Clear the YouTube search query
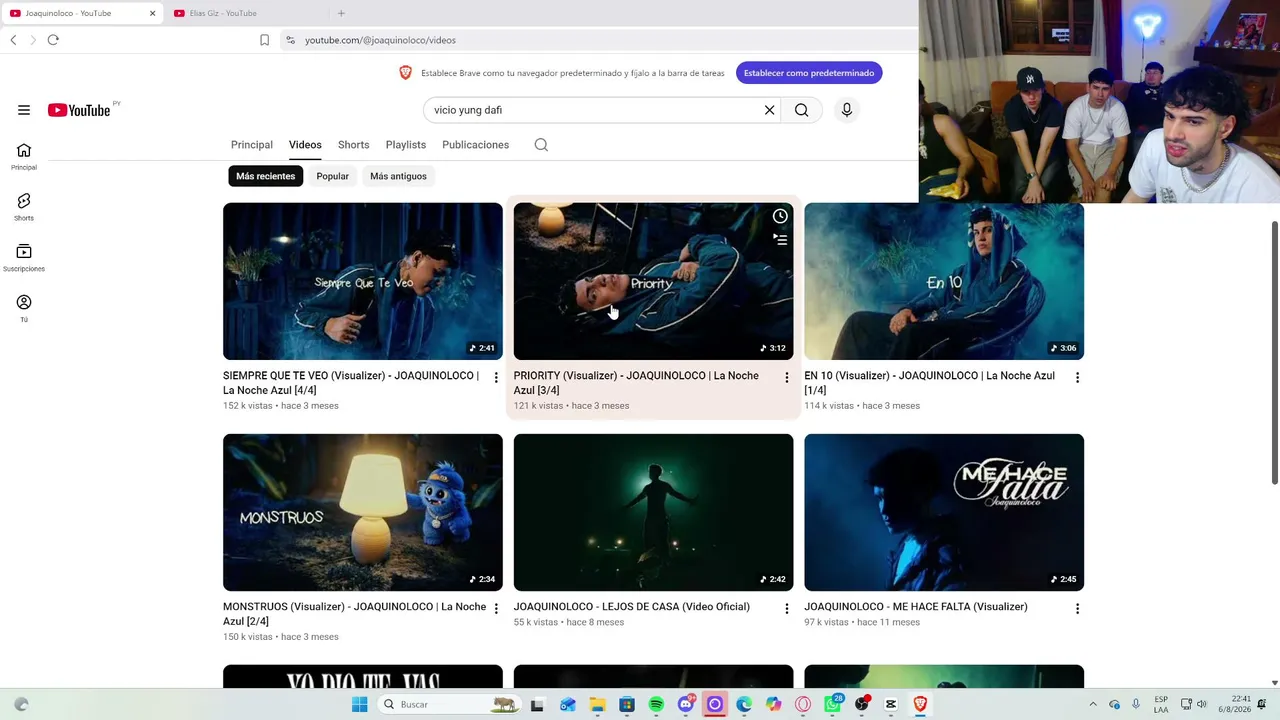The image size is (1280, 720). pos(769,110)
